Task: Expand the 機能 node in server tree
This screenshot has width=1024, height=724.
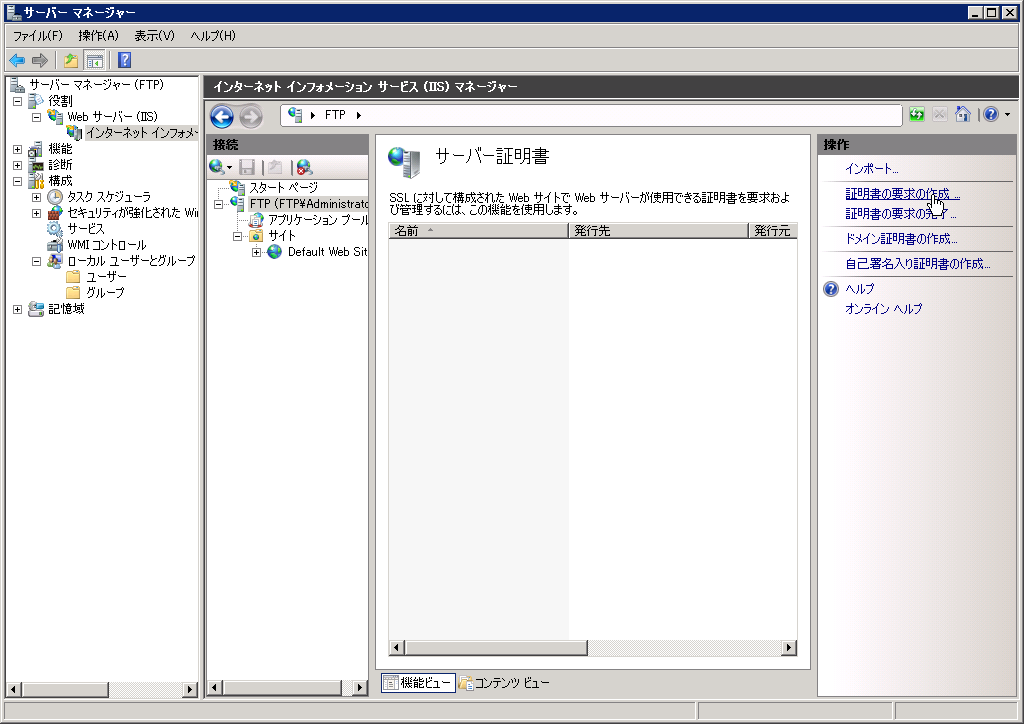Action: click(17, 149)
